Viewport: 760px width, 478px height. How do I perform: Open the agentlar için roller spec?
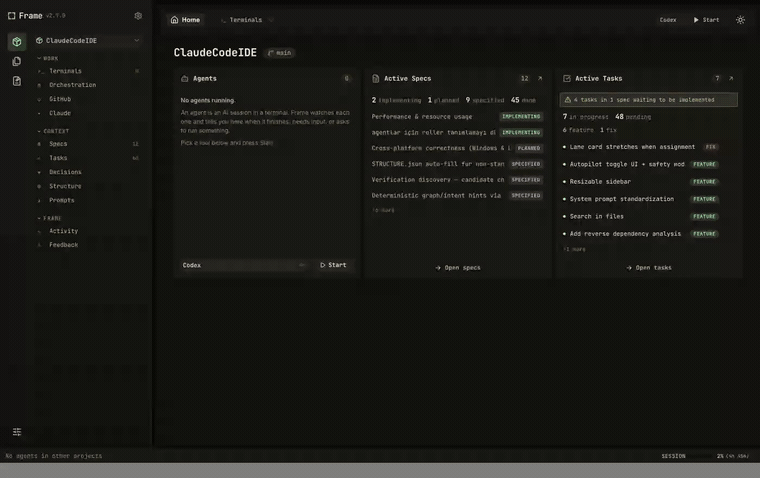coord(457,132)
